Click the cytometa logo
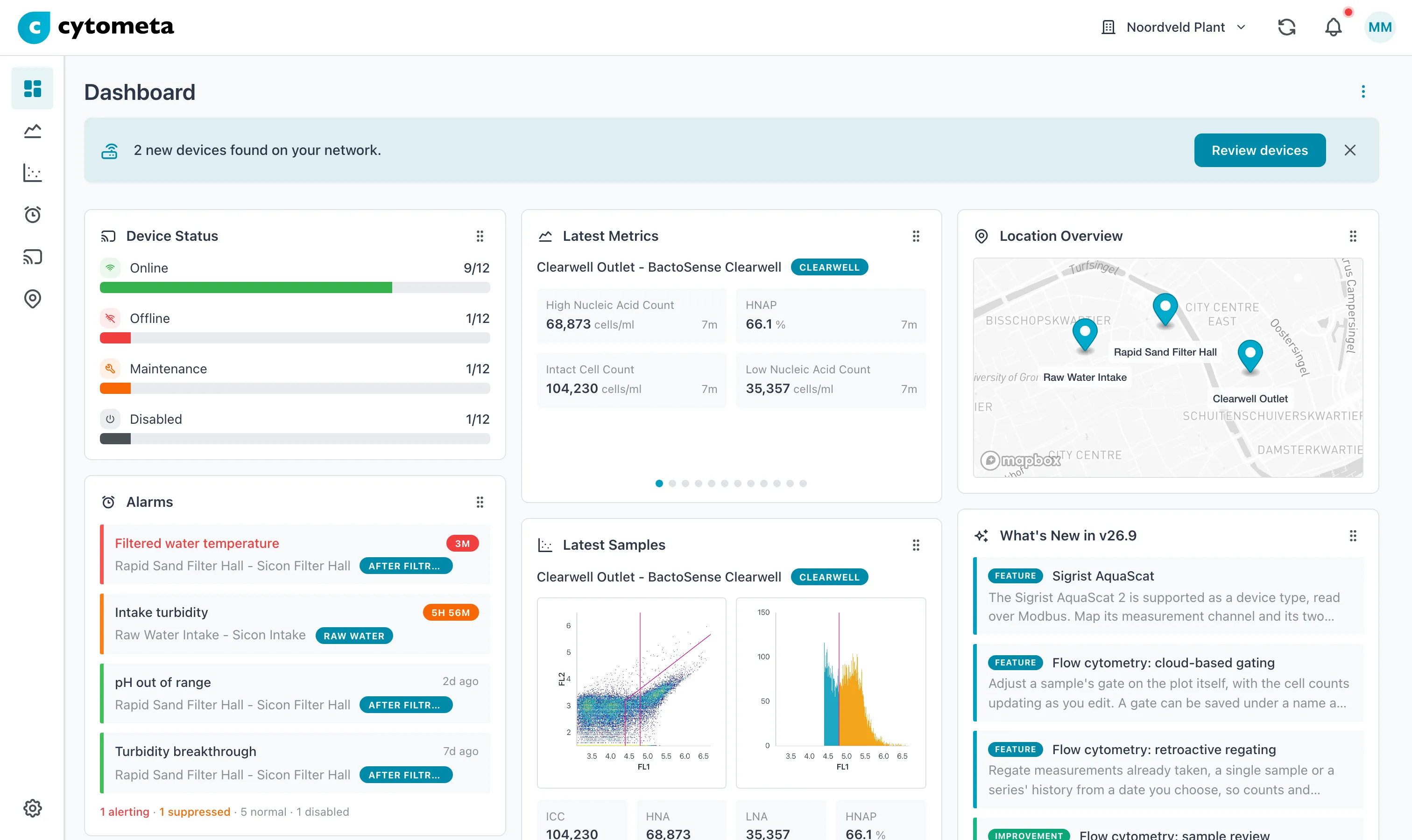1412x840 pixels. [x=96, y=27]
